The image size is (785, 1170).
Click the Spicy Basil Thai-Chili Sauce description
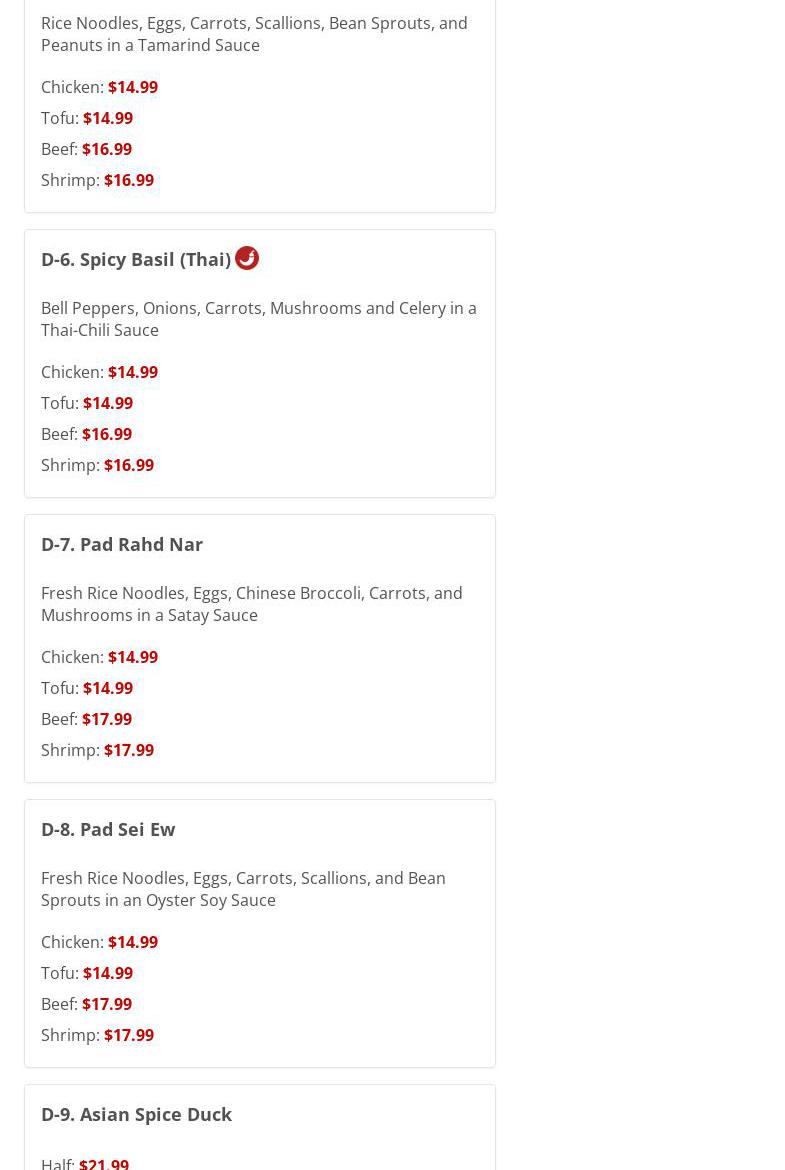point(258,319)
